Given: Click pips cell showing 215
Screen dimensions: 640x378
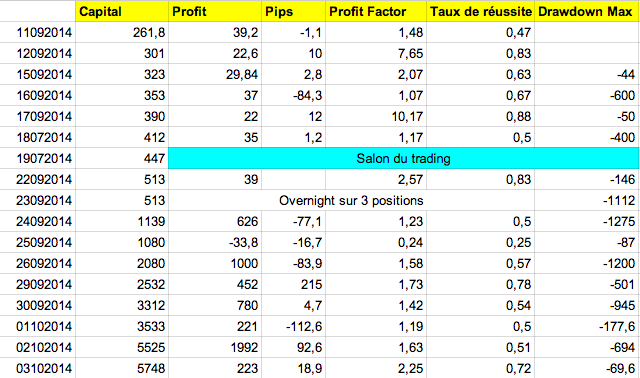Looking at the screenshot, I should click(293, 285).
